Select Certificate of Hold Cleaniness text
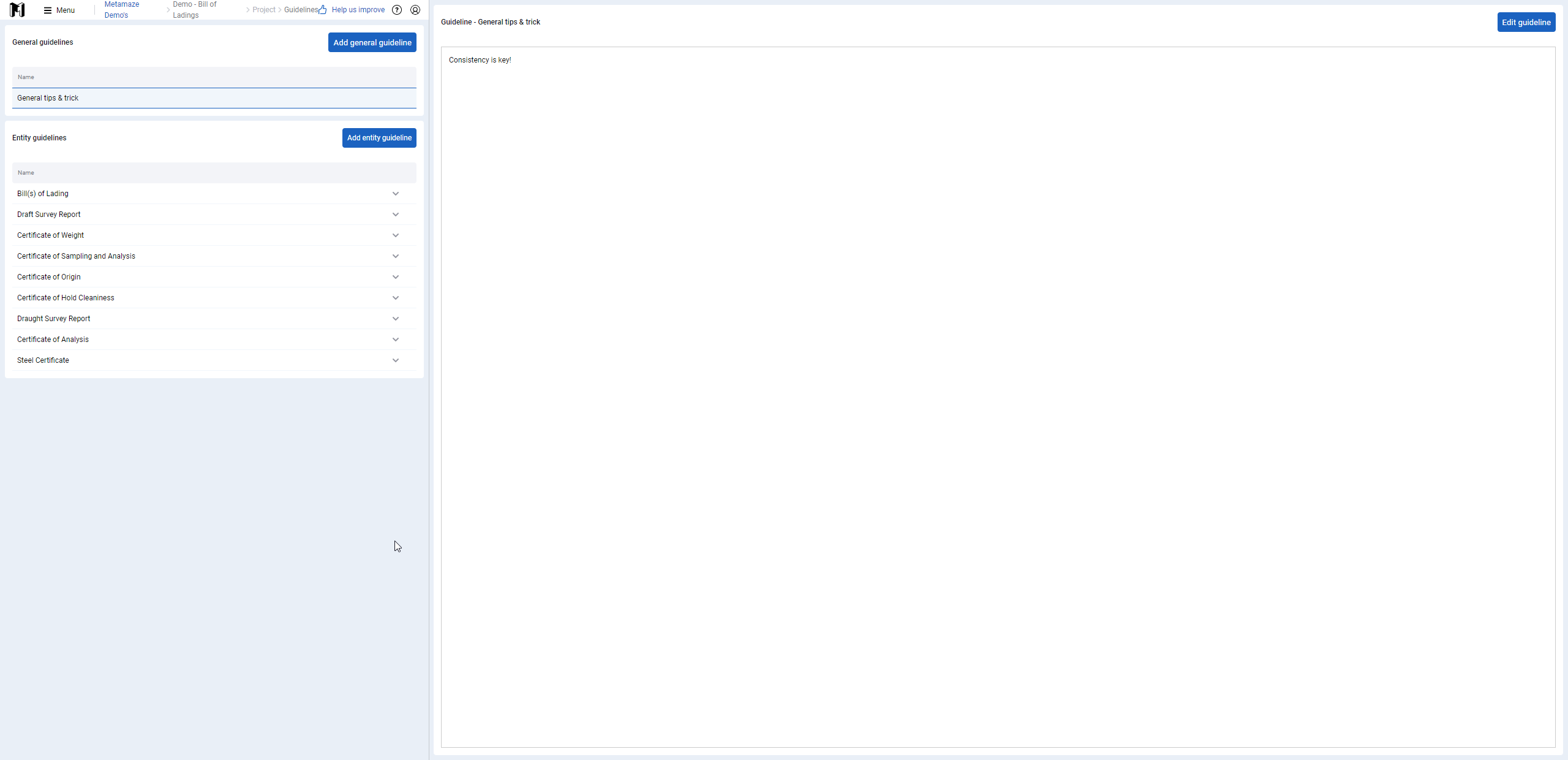This screenshot has width=1568, height=760. (x=66, y=298)
